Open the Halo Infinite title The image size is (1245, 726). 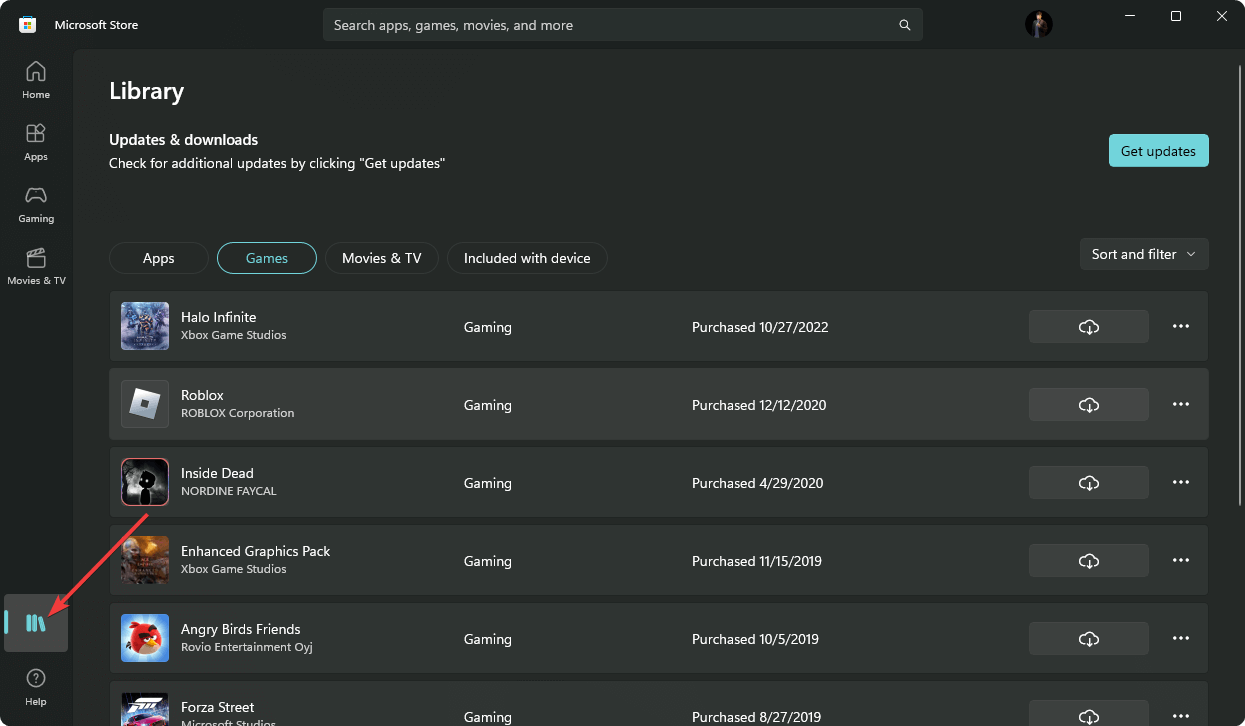tap(218, 317)
